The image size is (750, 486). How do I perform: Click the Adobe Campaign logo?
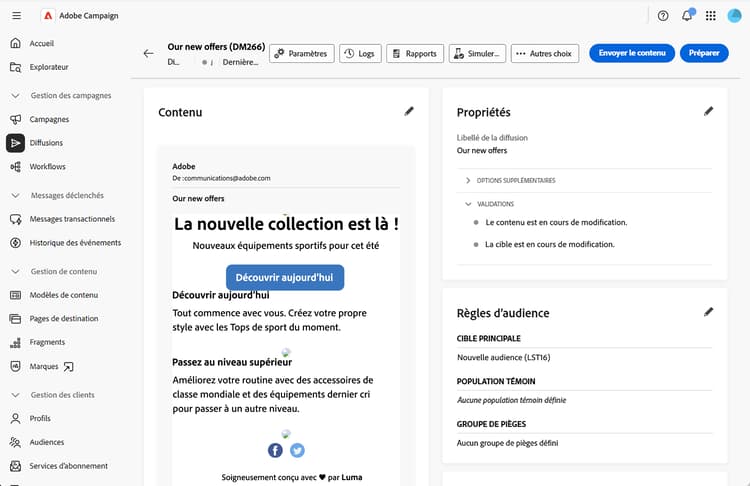coord(48,16)
